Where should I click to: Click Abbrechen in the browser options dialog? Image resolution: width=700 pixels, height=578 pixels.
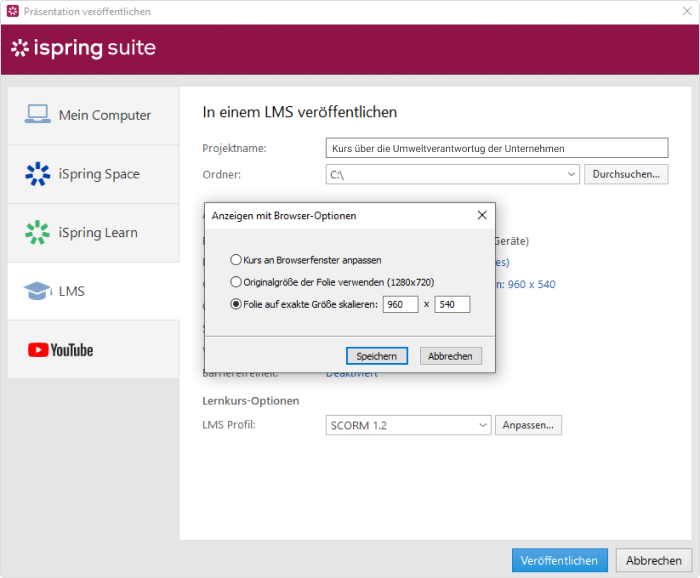[450, 356]
